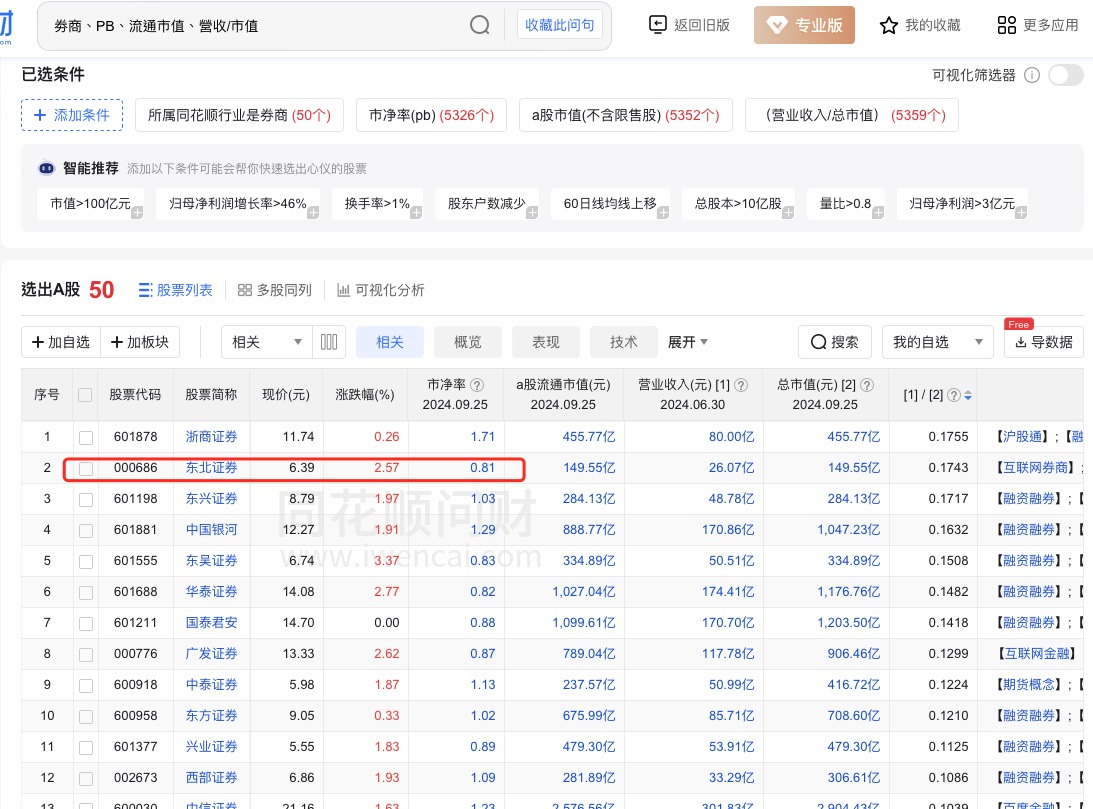
Task: Click the star icon for my favorites
Action: click(x=889, y=26)
